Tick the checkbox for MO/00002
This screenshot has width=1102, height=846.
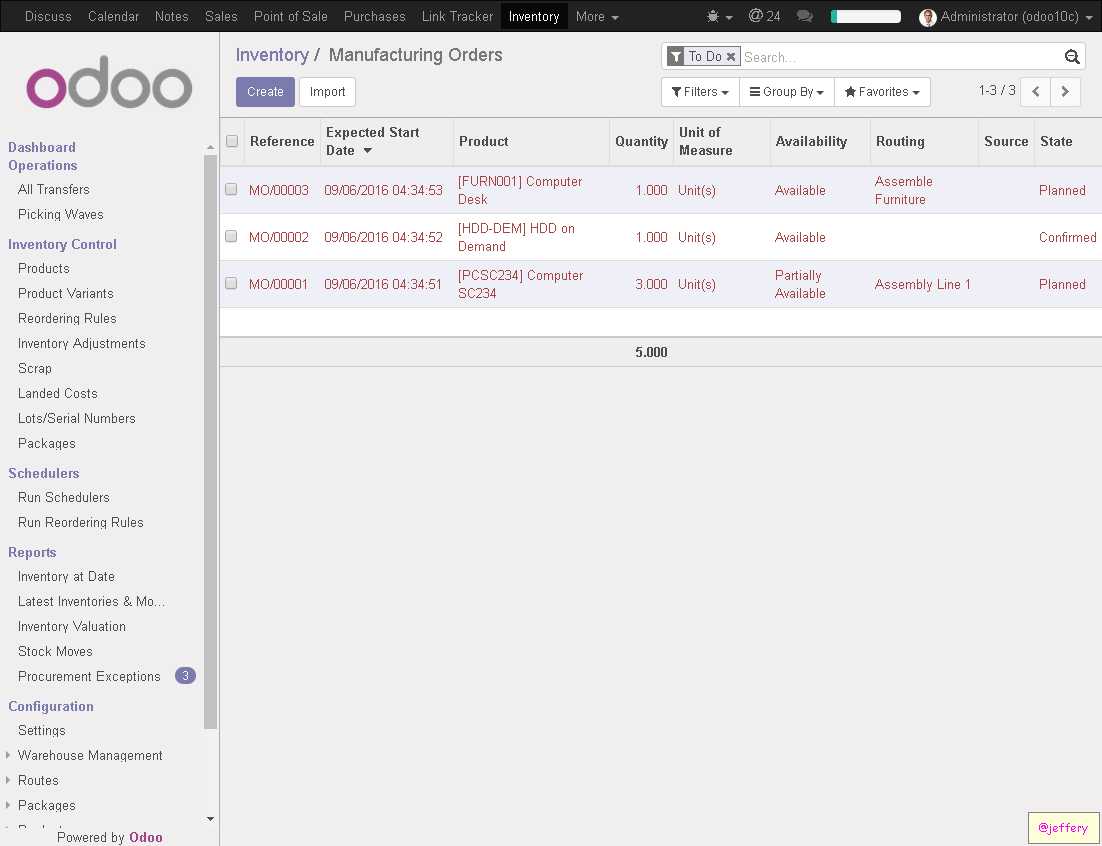(231, 236)
